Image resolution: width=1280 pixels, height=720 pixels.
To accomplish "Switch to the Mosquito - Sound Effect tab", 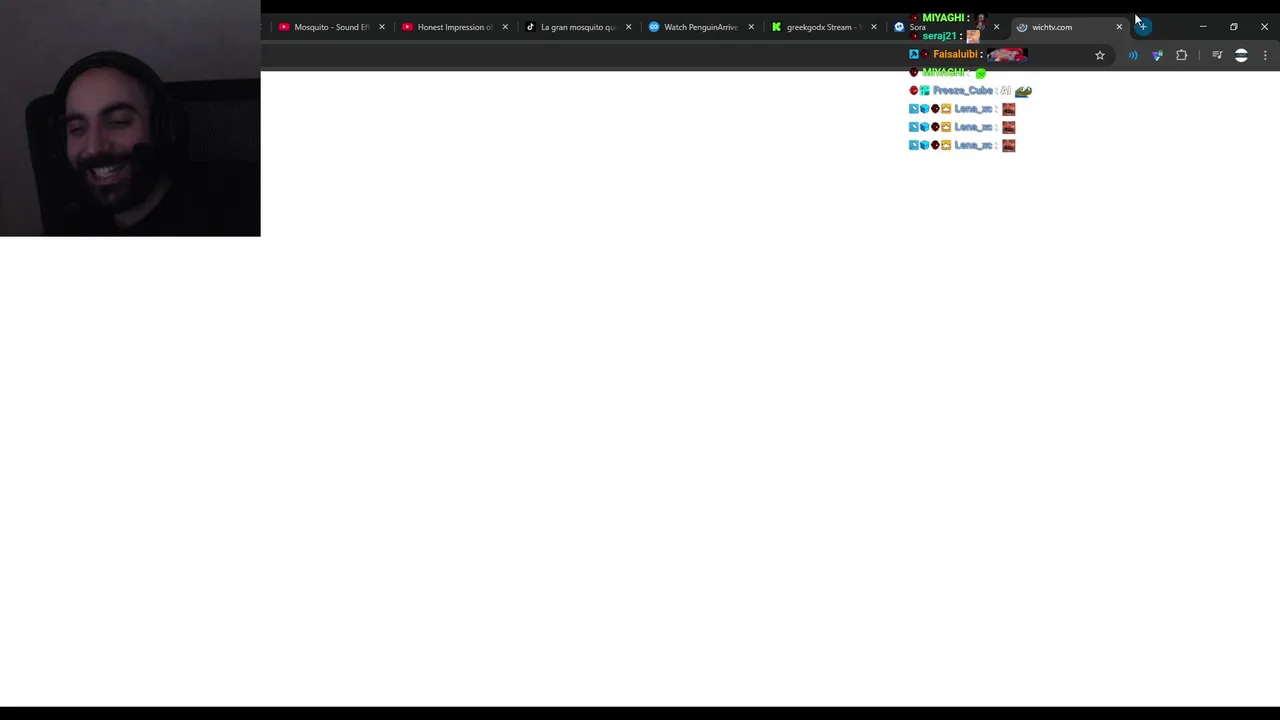I will click(332, 27).
